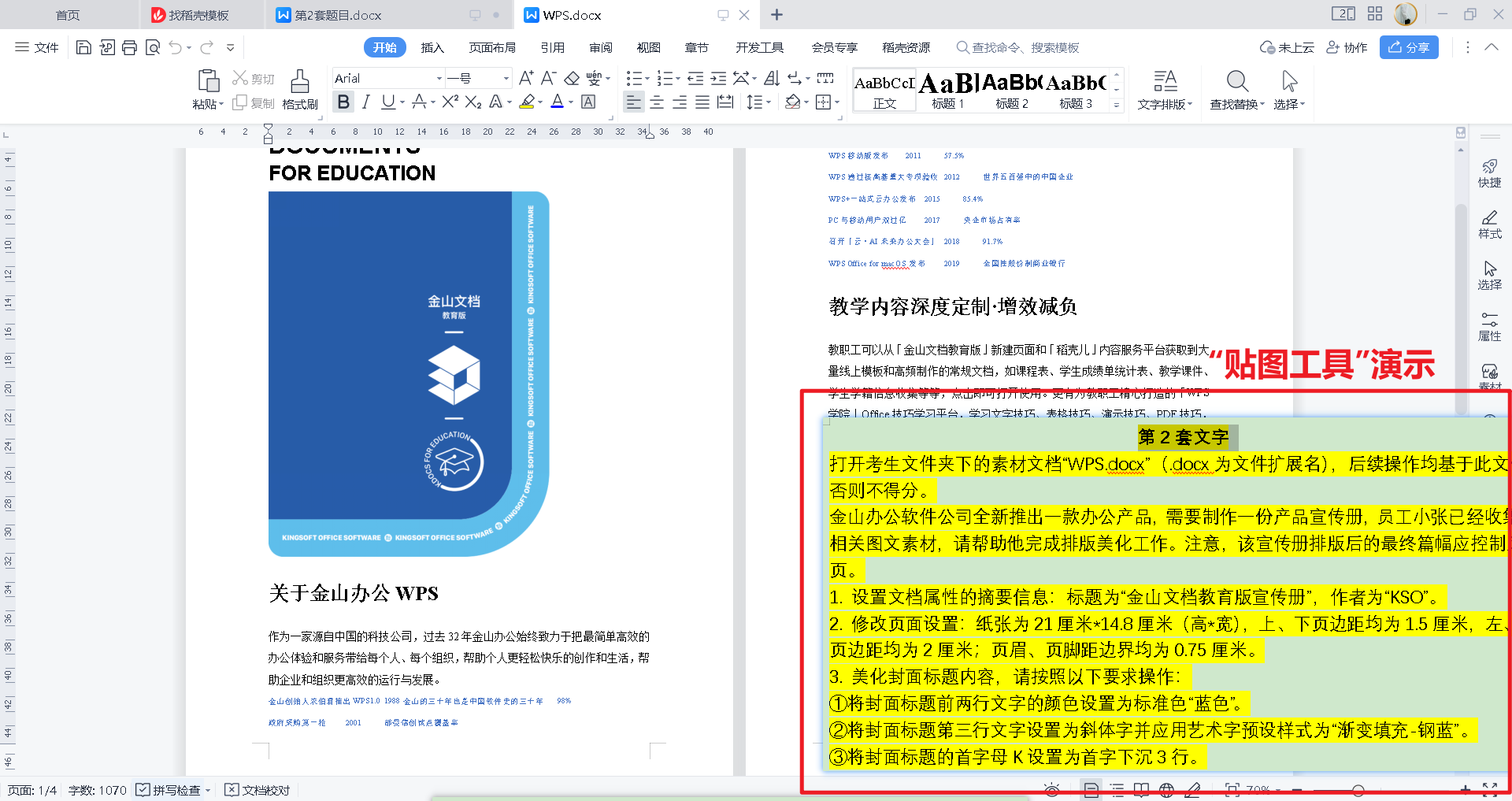Open the 快捷 shortcut pane in right sidebar

pyautogui.click(x=1489, y=173)
